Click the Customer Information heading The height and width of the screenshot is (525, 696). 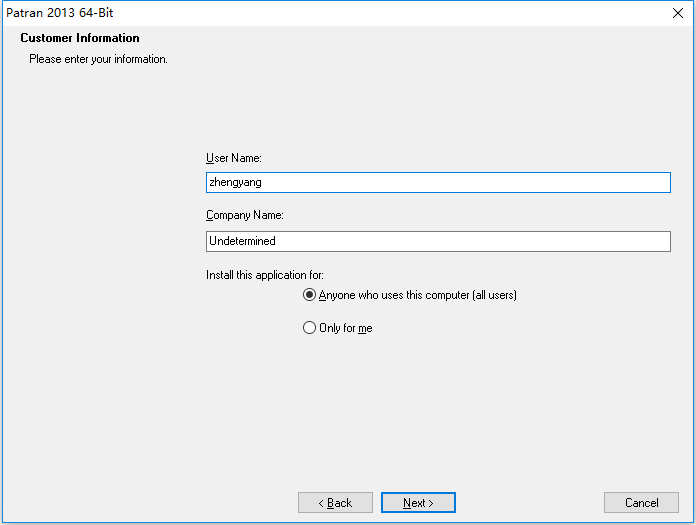[x=80, y=38]
